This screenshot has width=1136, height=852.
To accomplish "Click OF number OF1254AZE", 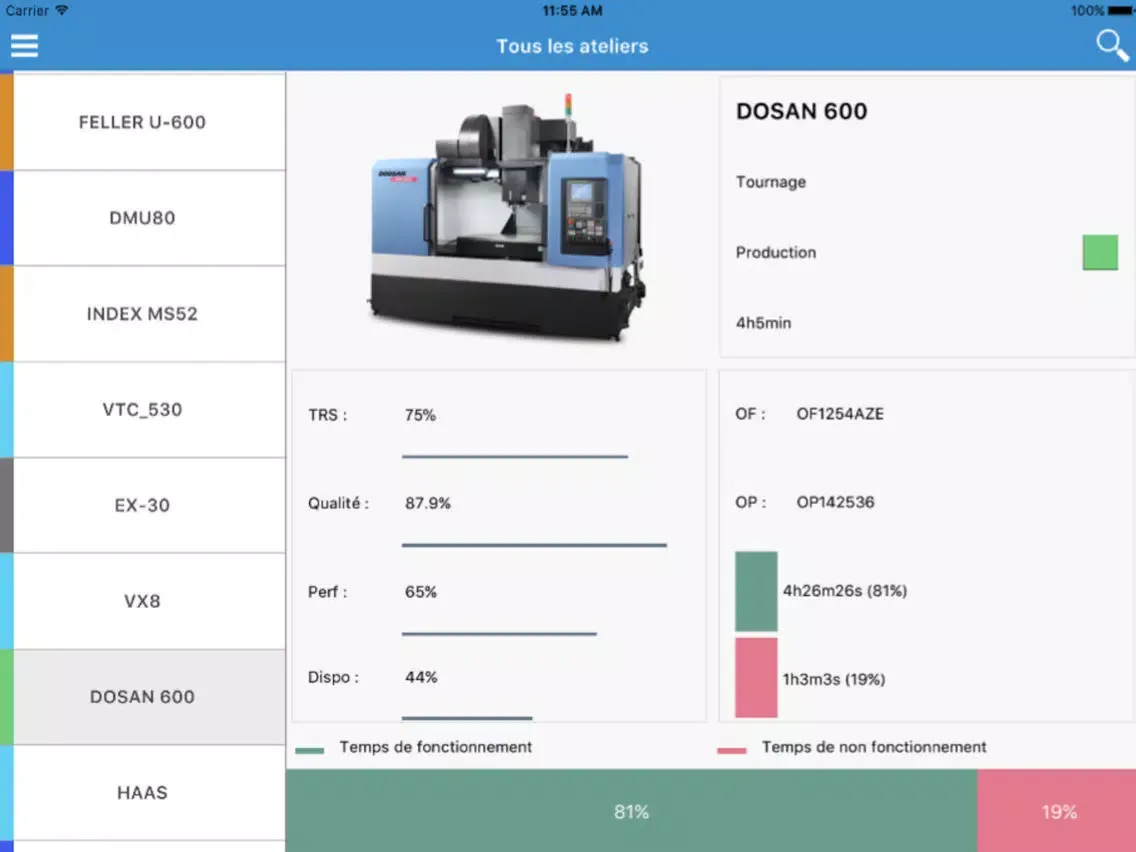I will pos(840,414).
